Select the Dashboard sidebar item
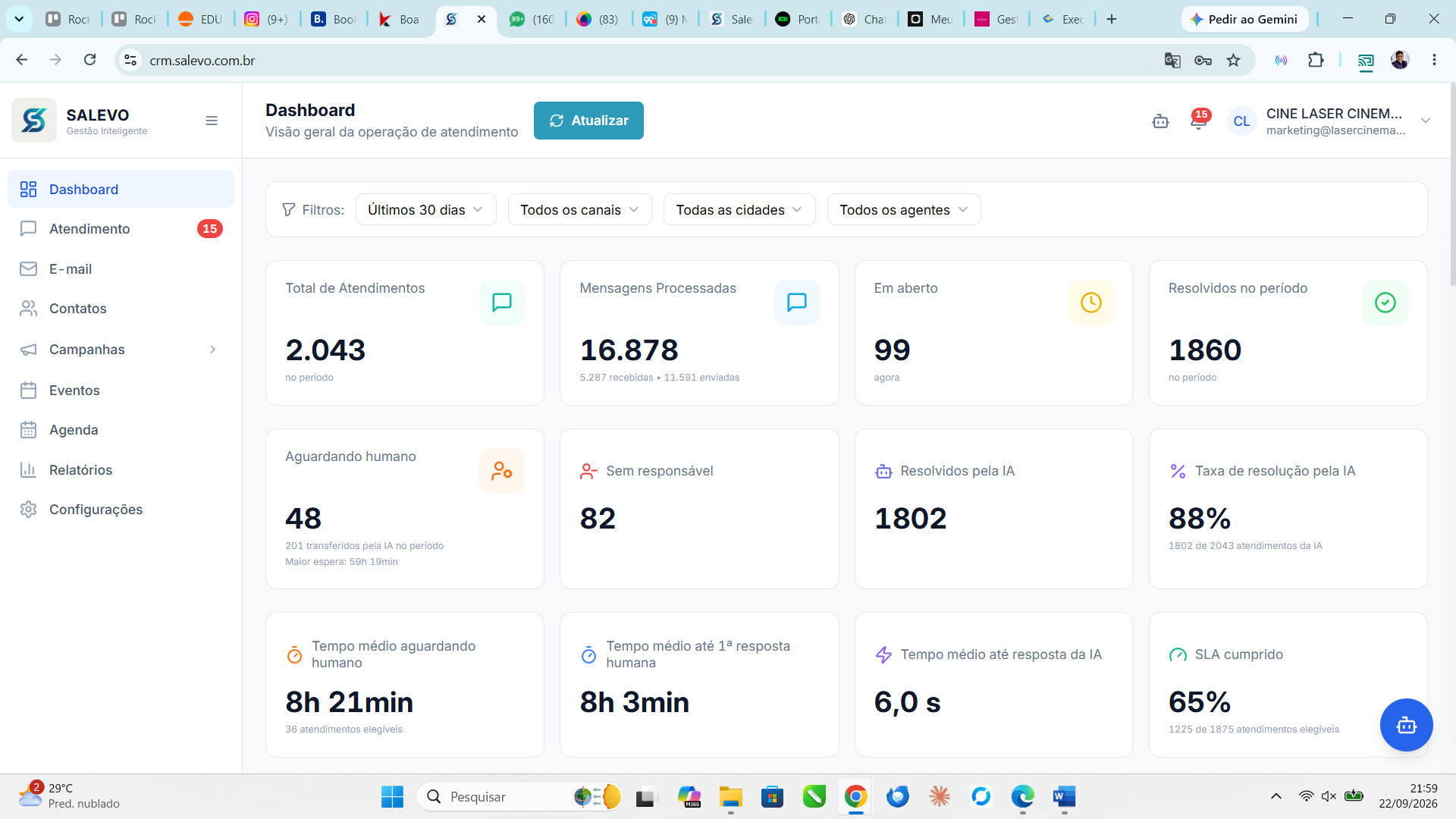 click(121, 189)
